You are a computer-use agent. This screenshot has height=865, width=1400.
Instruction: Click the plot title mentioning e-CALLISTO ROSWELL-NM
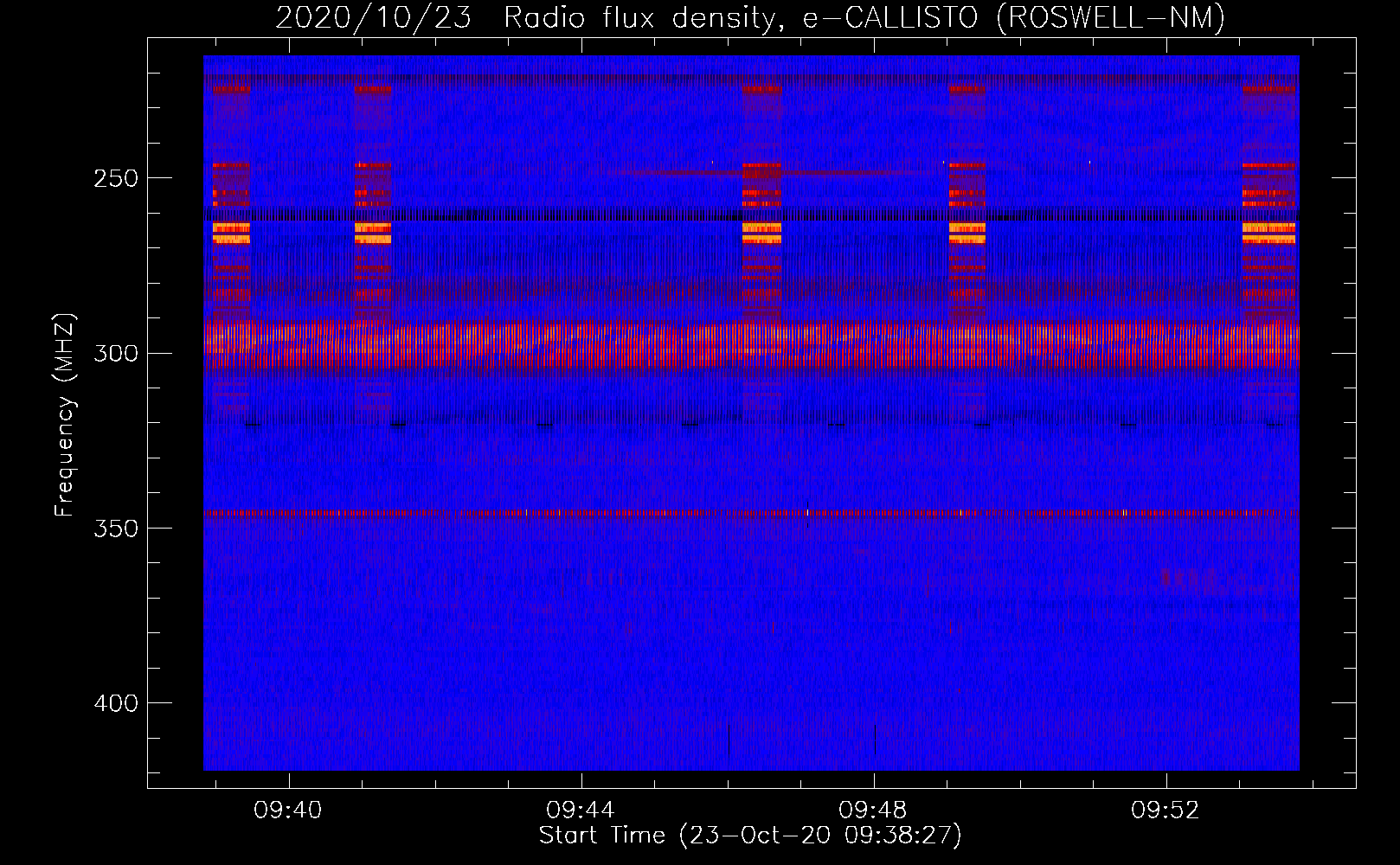tap(750, 17)
